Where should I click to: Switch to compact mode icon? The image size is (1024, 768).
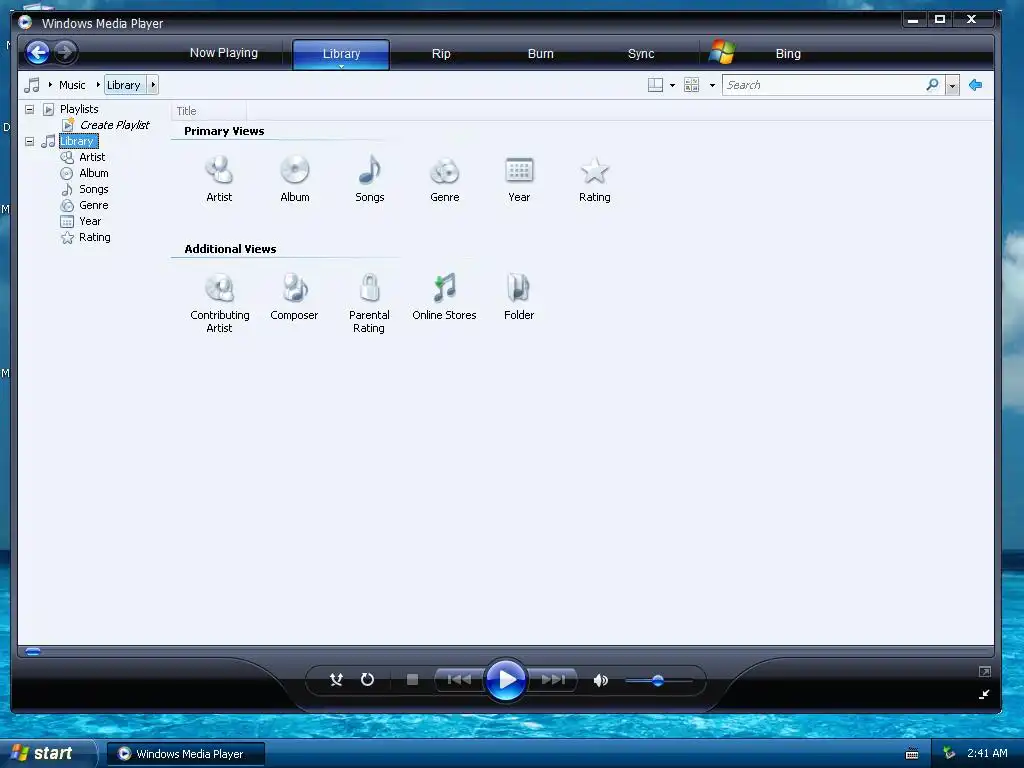(984, 694)
